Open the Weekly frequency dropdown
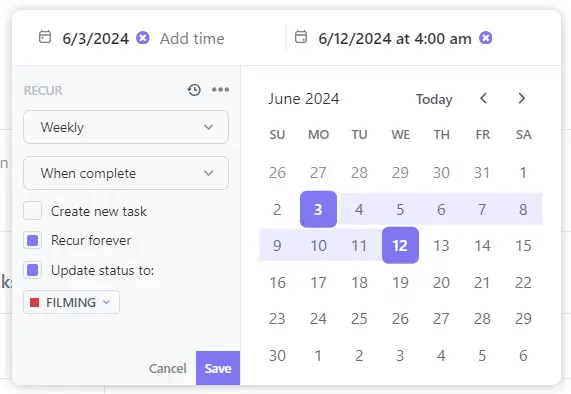571x394 pixels. tap(126, 127)
